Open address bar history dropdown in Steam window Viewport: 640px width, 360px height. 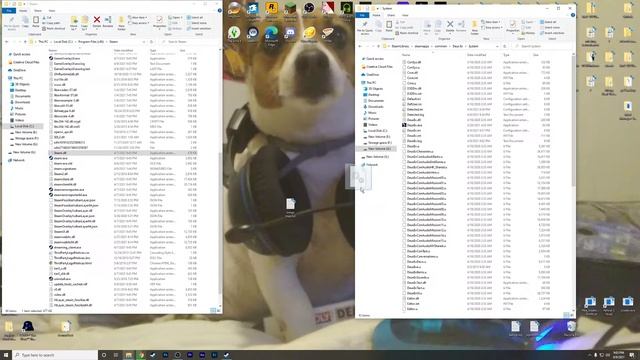tap(144, 42)
